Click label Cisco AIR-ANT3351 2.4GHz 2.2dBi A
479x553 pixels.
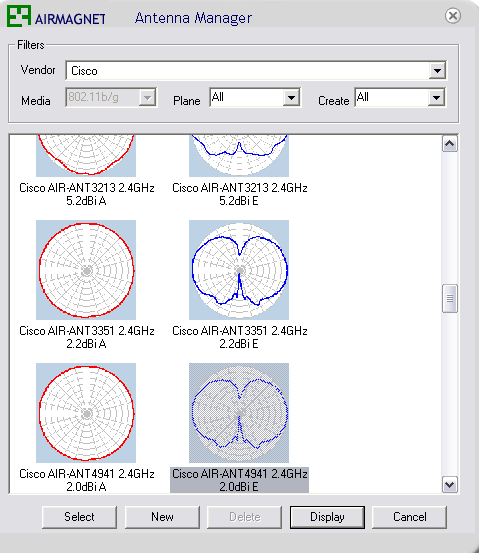[86, 337]
